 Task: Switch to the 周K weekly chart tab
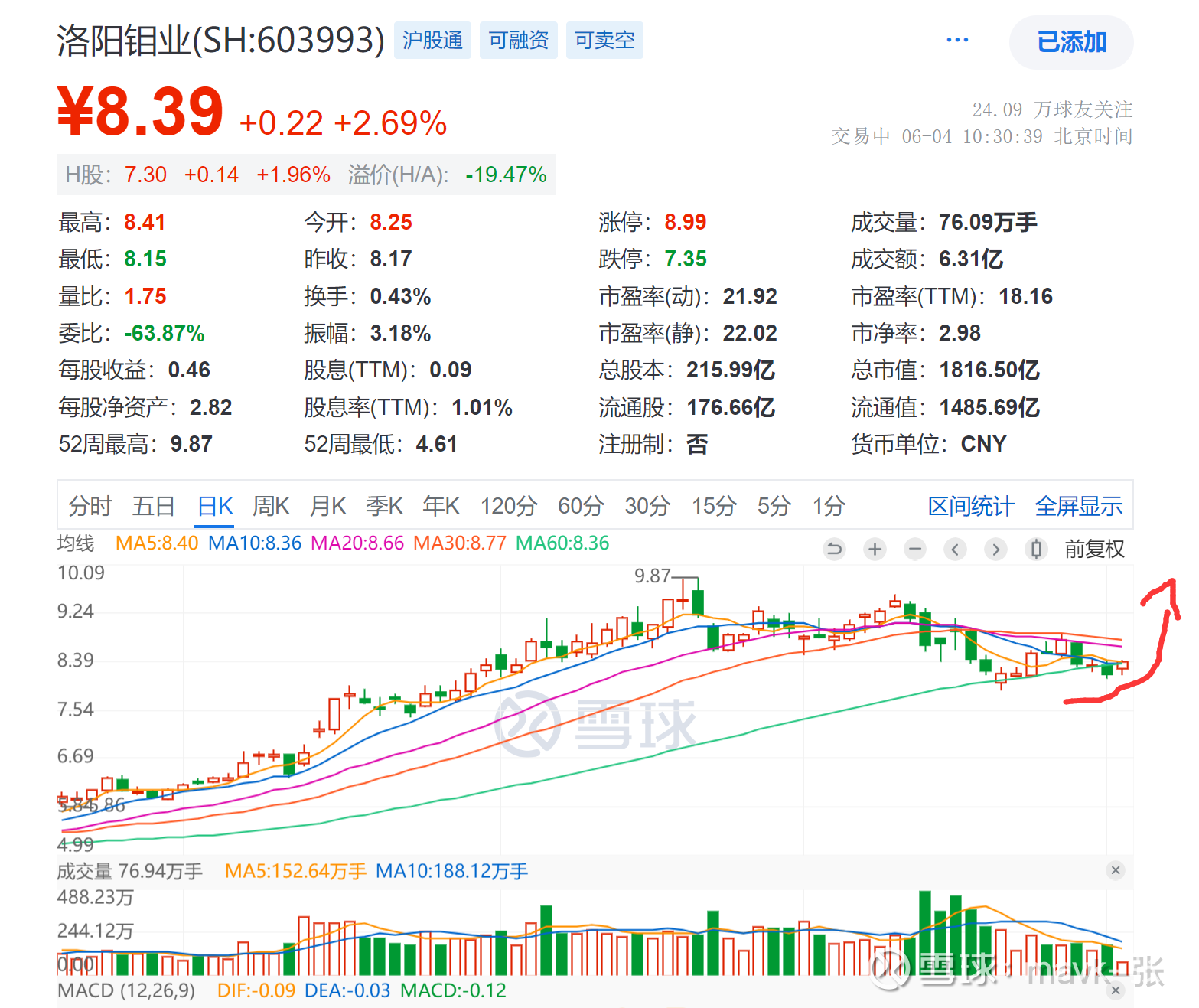click(270, 505)
